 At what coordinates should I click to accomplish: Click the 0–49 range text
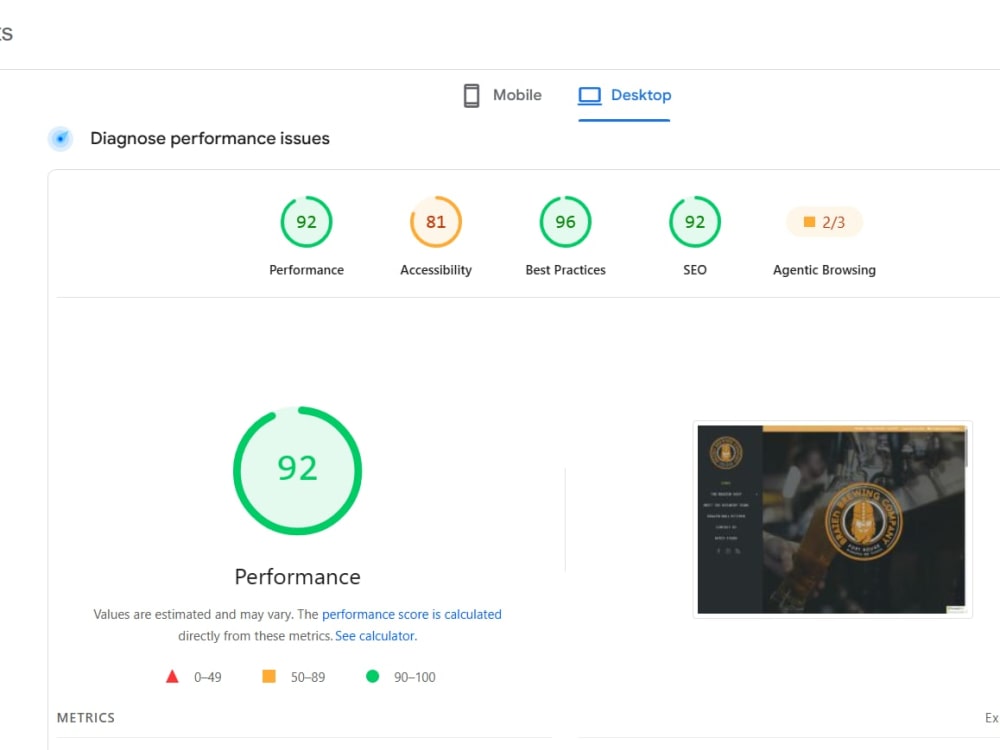207,677
